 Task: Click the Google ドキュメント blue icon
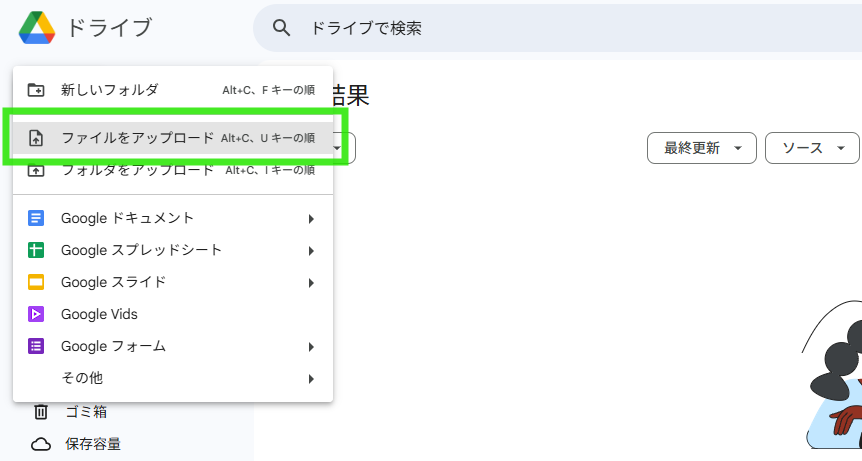pos(36,218)
